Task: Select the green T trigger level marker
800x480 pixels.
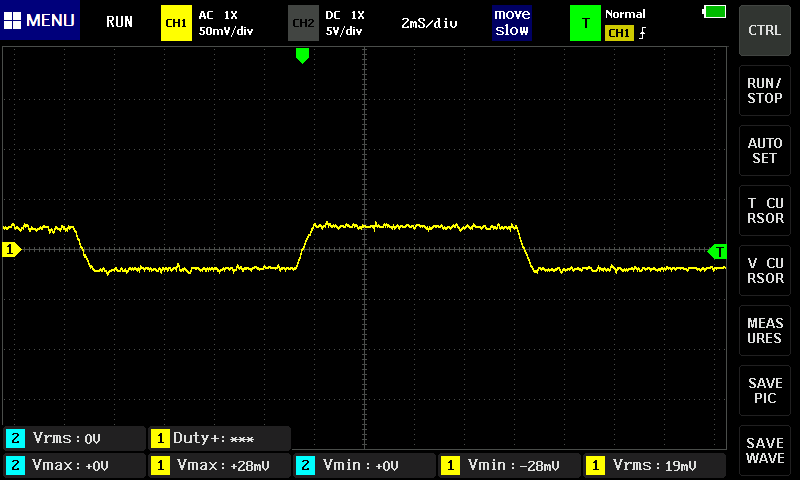Action: pos(717,251)
